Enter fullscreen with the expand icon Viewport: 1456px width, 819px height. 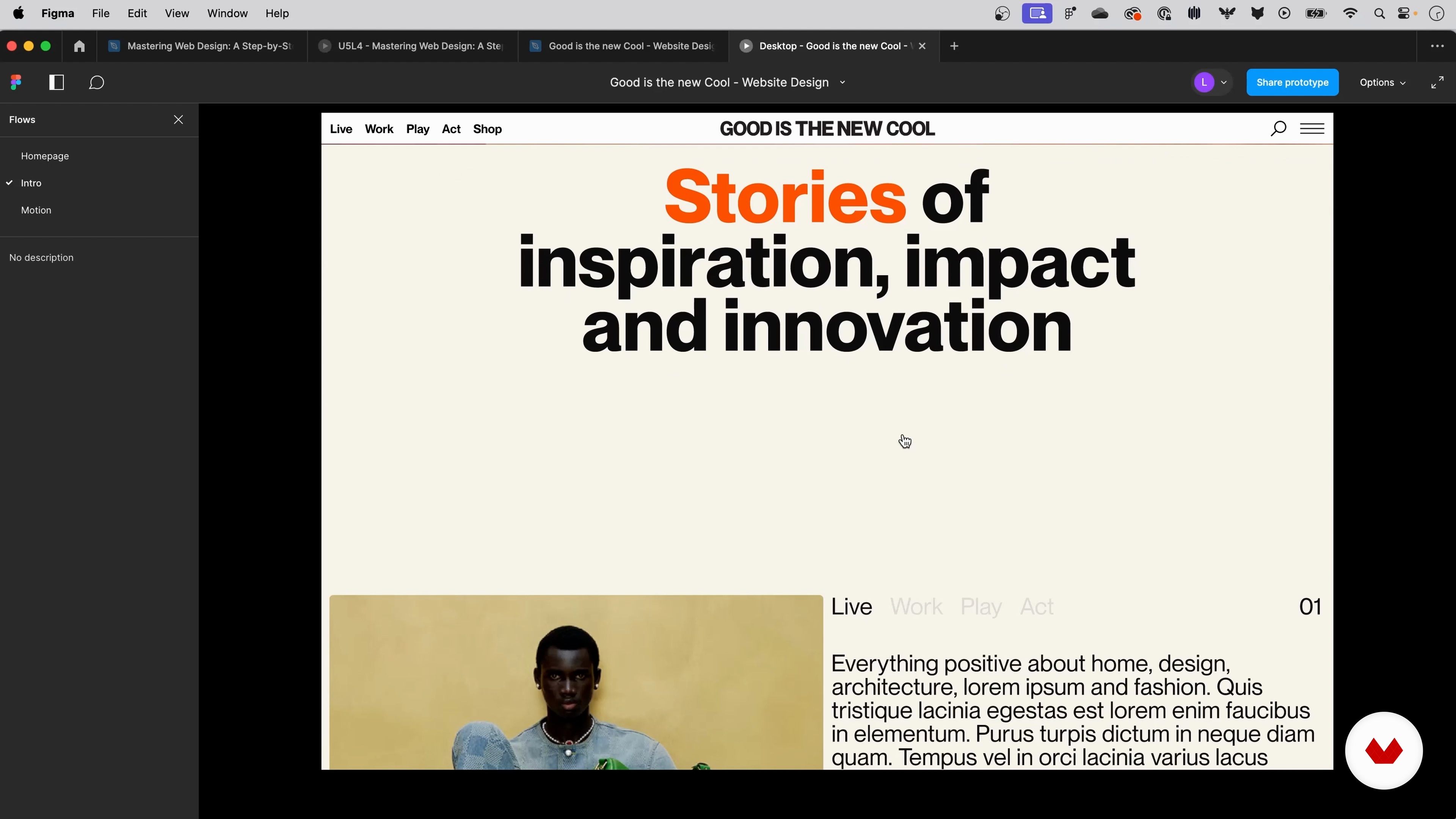1437,83
